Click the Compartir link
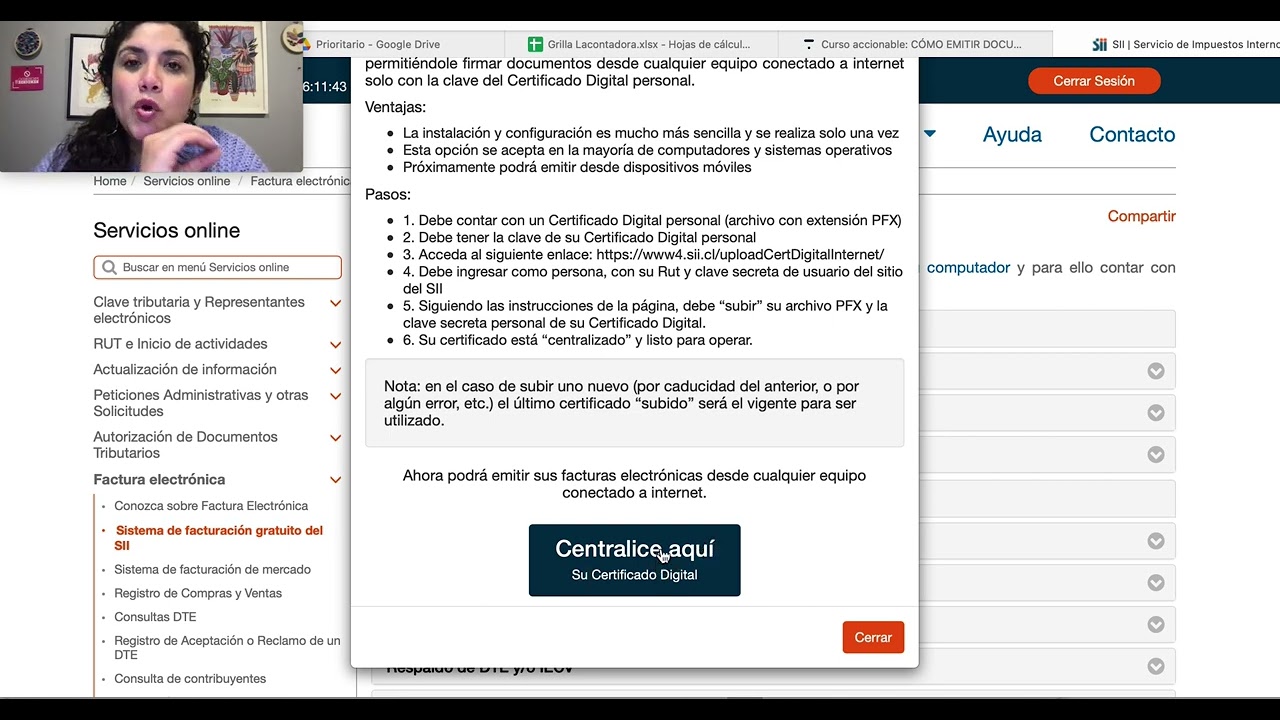The height and width of the screenshot is (720, 1280). [x=1141, y=216]
